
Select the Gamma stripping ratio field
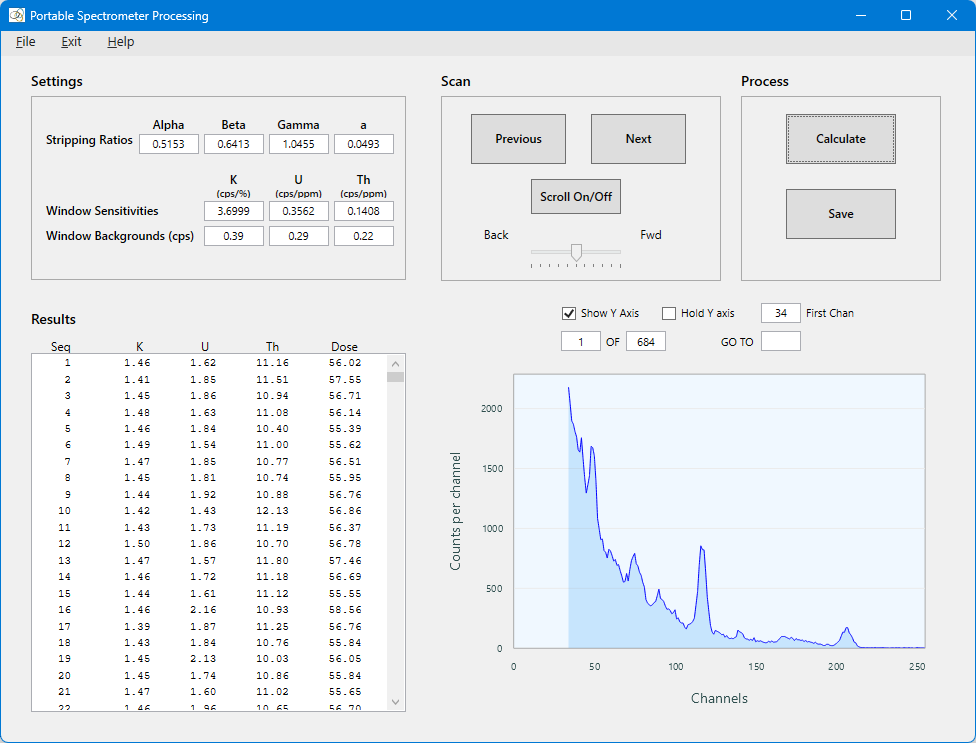pos(298,145)
